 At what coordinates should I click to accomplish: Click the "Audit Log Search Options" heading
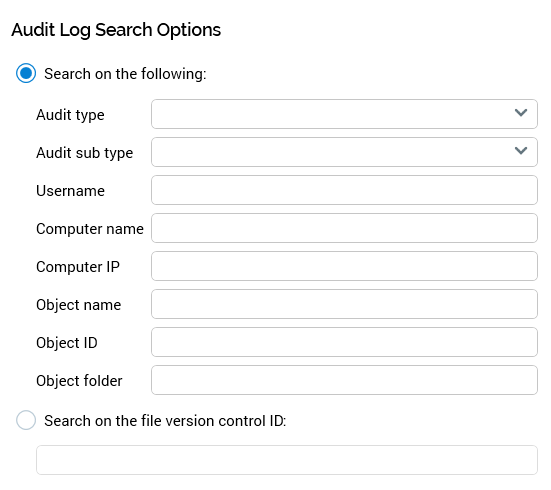point(116,30)
